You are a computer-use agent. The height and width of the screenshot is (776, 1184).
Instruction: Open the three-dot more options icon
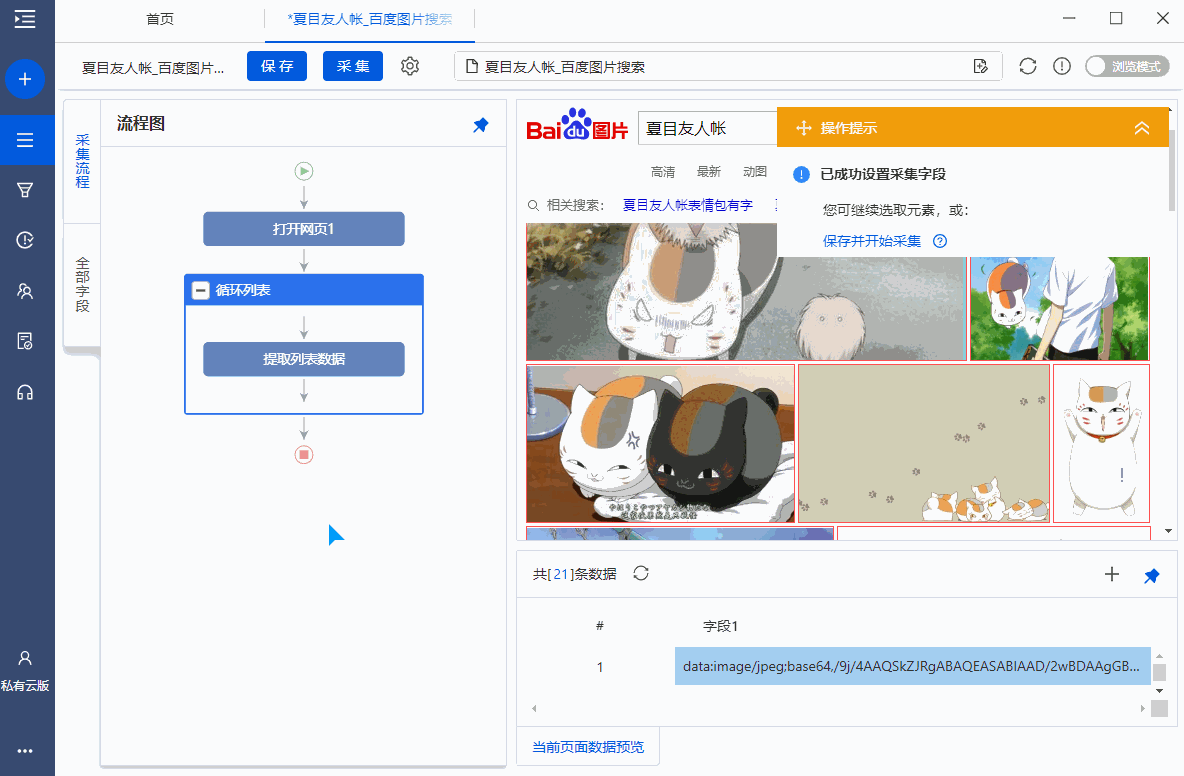(x=25, y=751)
